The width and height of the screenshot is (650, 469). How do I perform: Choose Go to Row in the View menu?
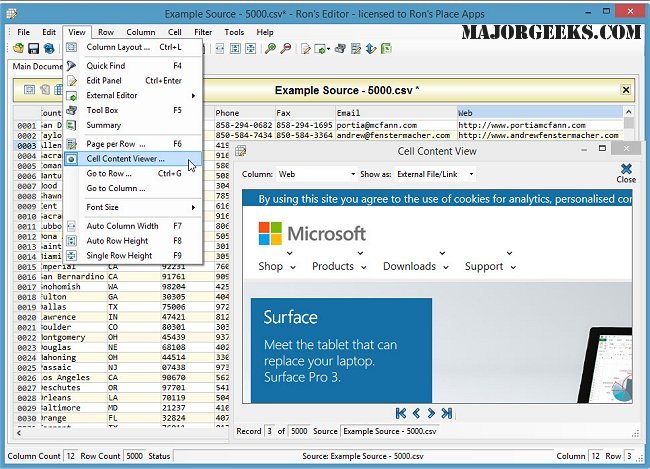pyautogui.click(x=133, y=173)
